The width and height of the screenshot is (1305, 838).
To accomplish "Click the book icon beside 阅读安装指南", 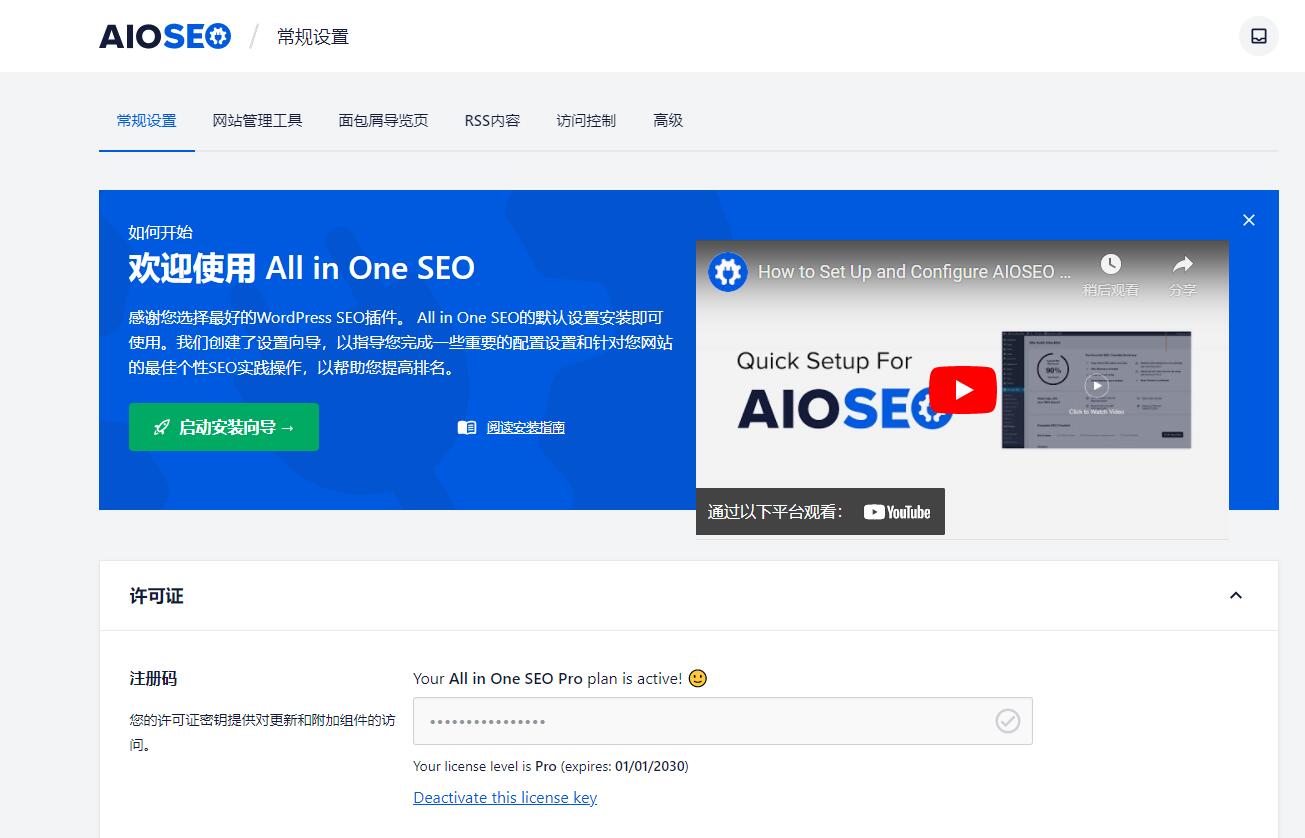I will [x=467, y=428].
